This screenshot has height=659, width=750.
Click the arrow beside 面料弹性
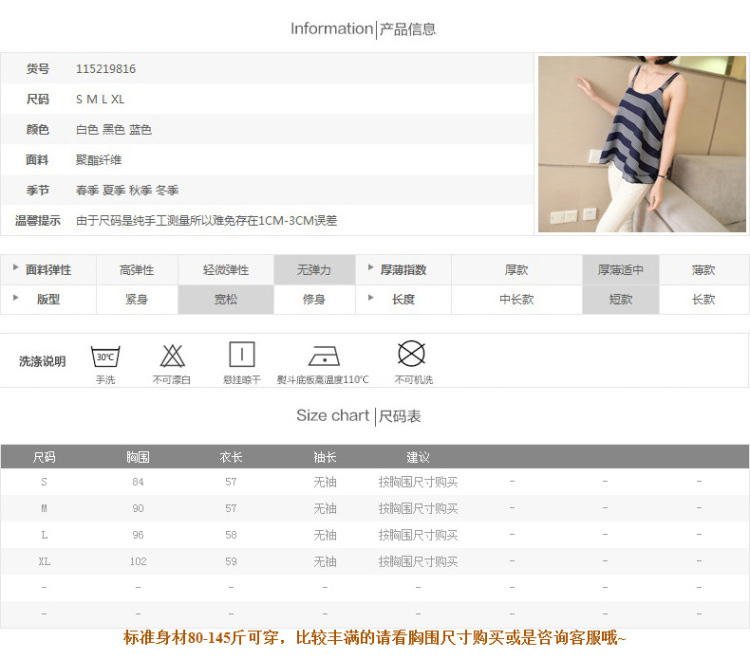click(x=15, y=269)
